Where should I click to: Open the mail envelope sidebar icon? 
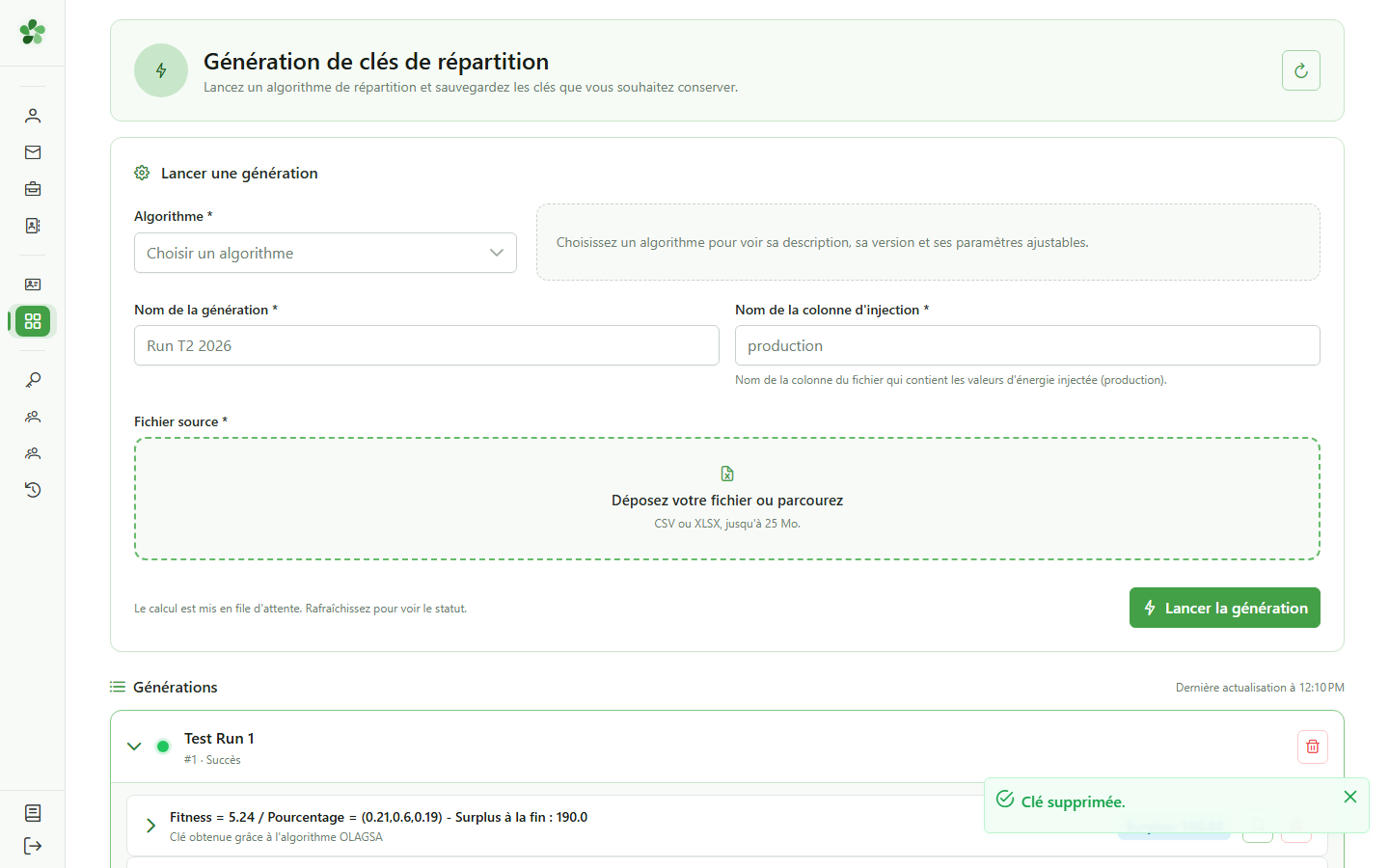[x=33, y=152]
